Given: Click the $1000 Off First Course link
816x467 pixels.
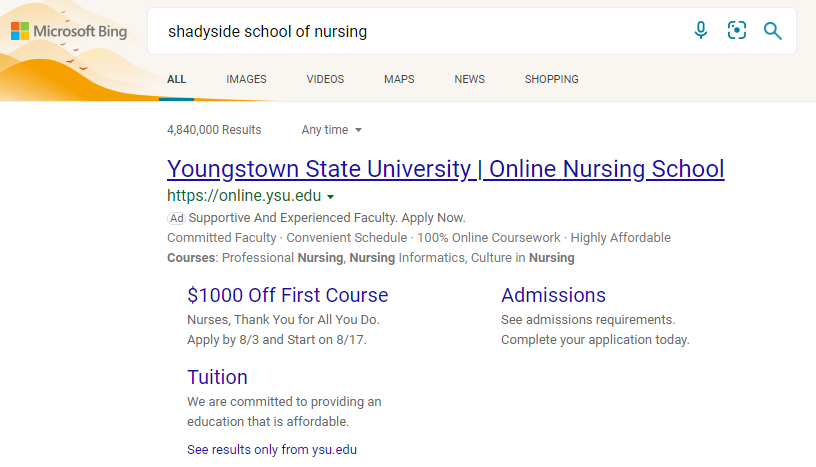Looking at the screenshot, I should pos(287,295).
